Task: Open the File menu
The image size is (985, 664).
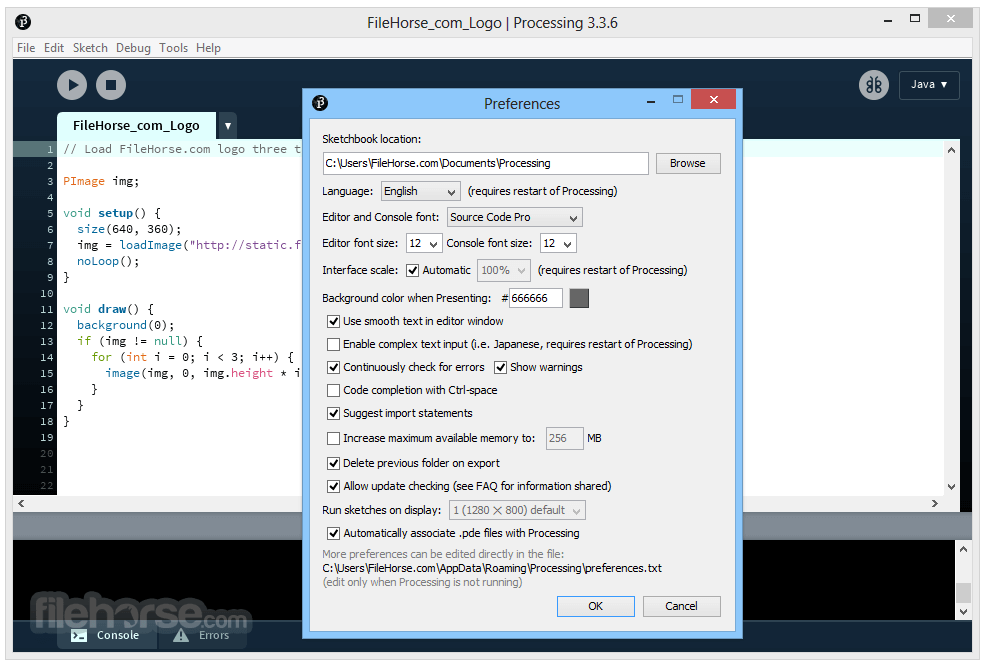Action: tap(26, 48)
